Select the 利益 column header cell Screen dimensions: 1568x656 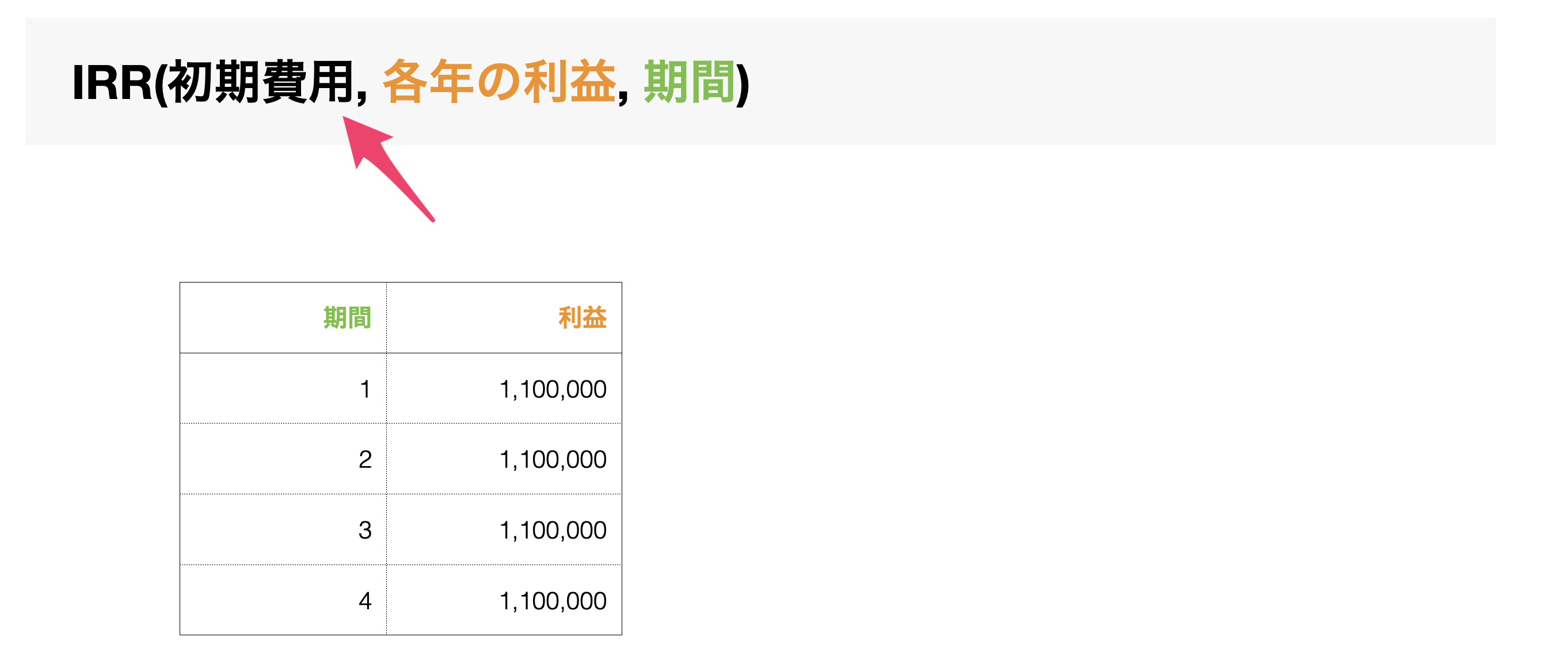504,318
